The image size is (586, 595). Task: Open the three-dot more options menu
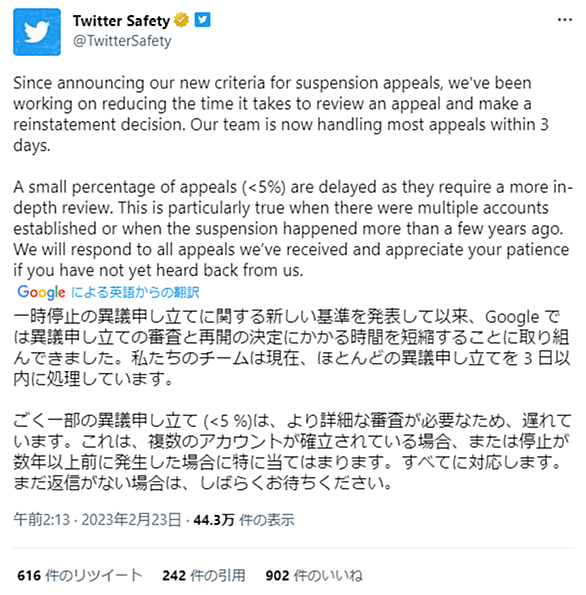pyautogui.click(x=565, y=20)
